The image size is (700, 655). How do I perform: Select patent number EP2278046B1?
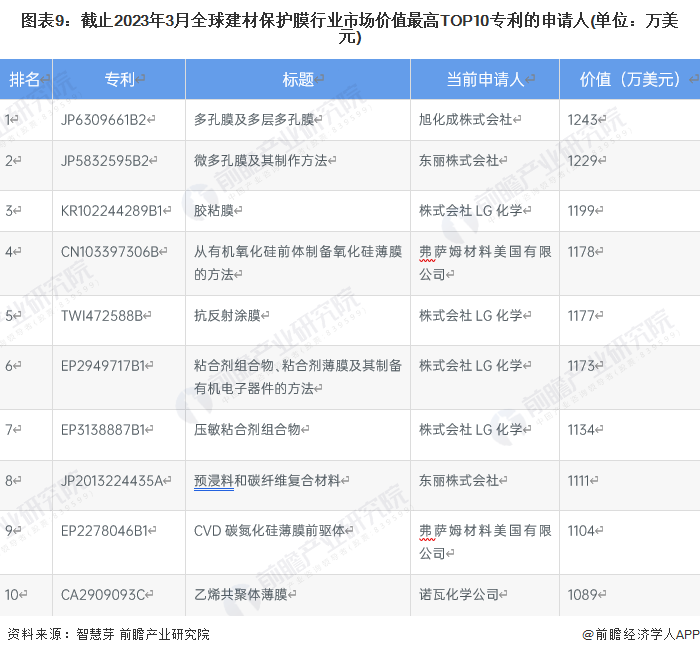(104, 530)
